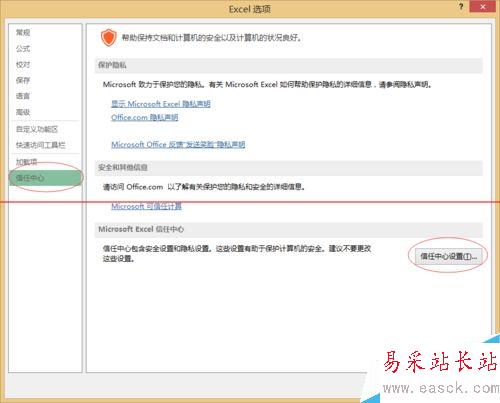
Task: Switch to the 校对 section
Action: [23, 64]
